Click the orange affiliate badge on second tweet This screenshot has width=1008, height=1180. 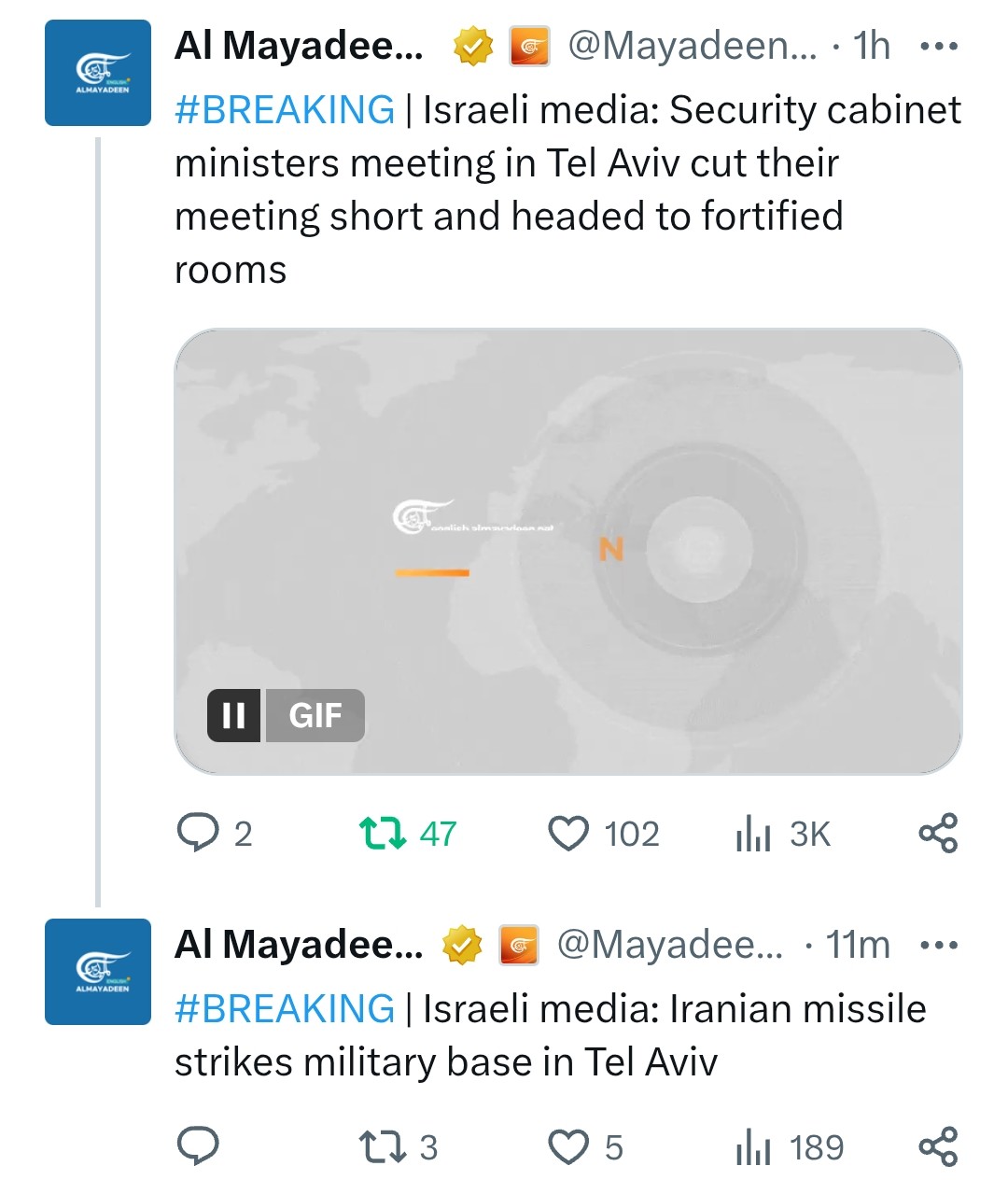(519, 945)
